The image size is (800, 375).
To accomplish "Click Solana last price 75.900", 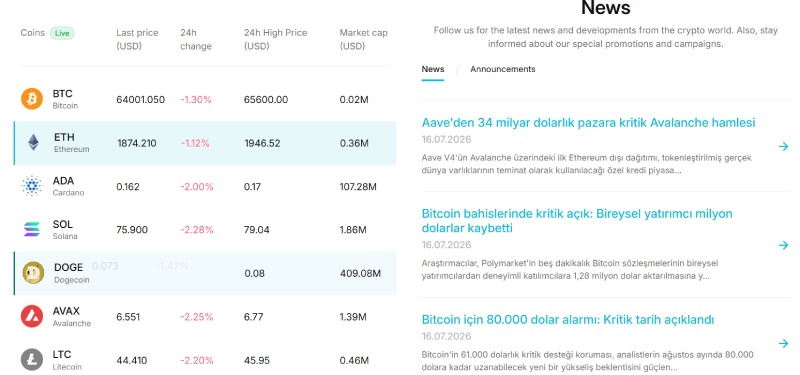I will click(132, 230).
